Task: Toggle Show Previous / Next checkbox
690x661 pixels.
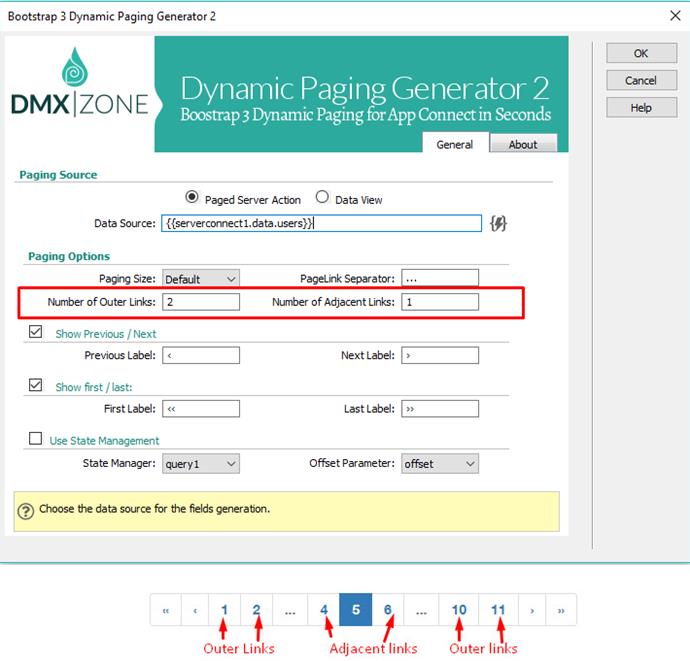Action: 35,331
